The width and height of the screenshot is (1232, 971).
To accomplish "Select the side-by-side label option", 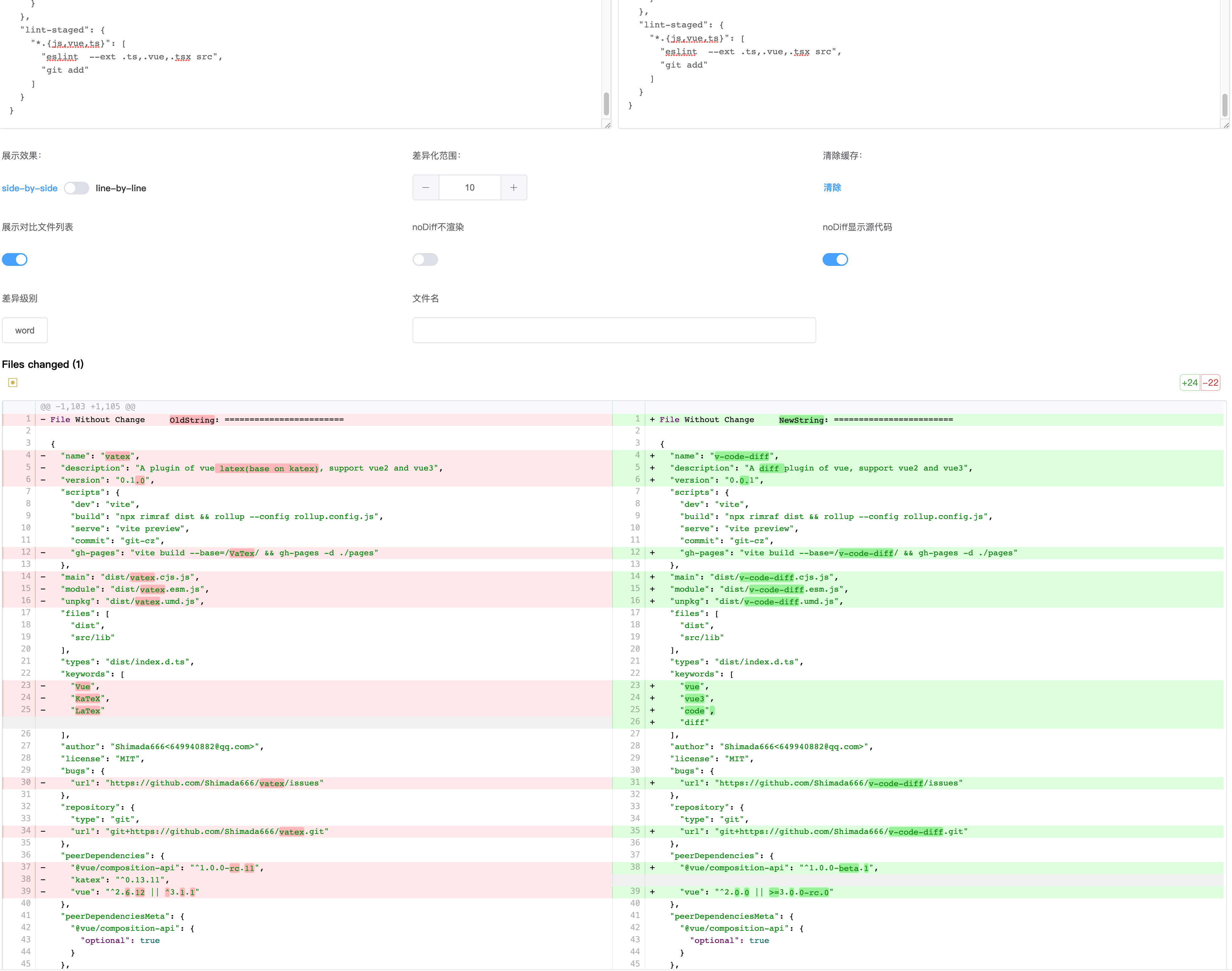I will pyautogui.click(x=30, y=188).
